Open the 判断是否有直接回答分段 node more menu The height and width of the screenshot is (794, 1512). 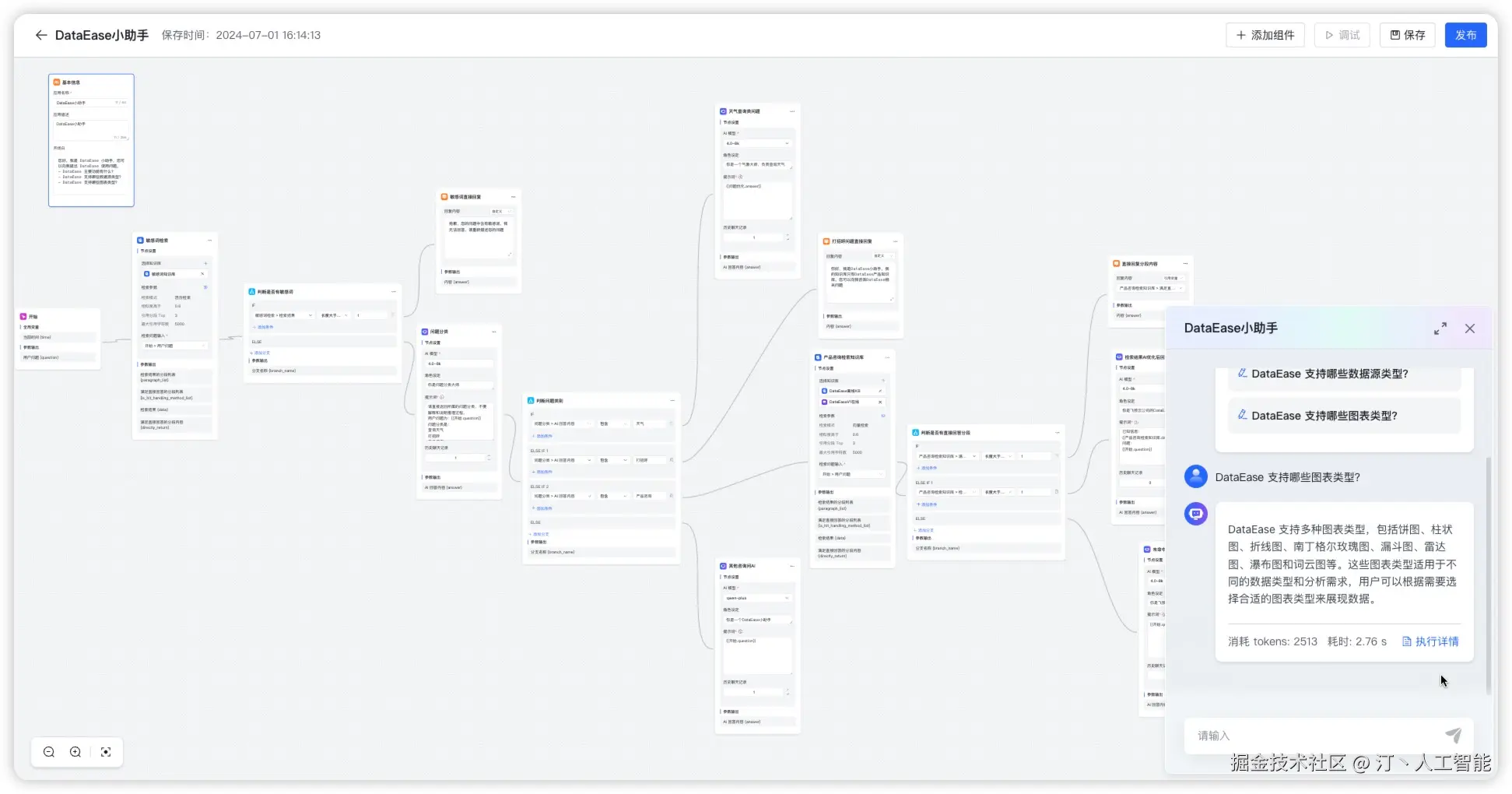pyautogui.click(x=1057, y=433)
